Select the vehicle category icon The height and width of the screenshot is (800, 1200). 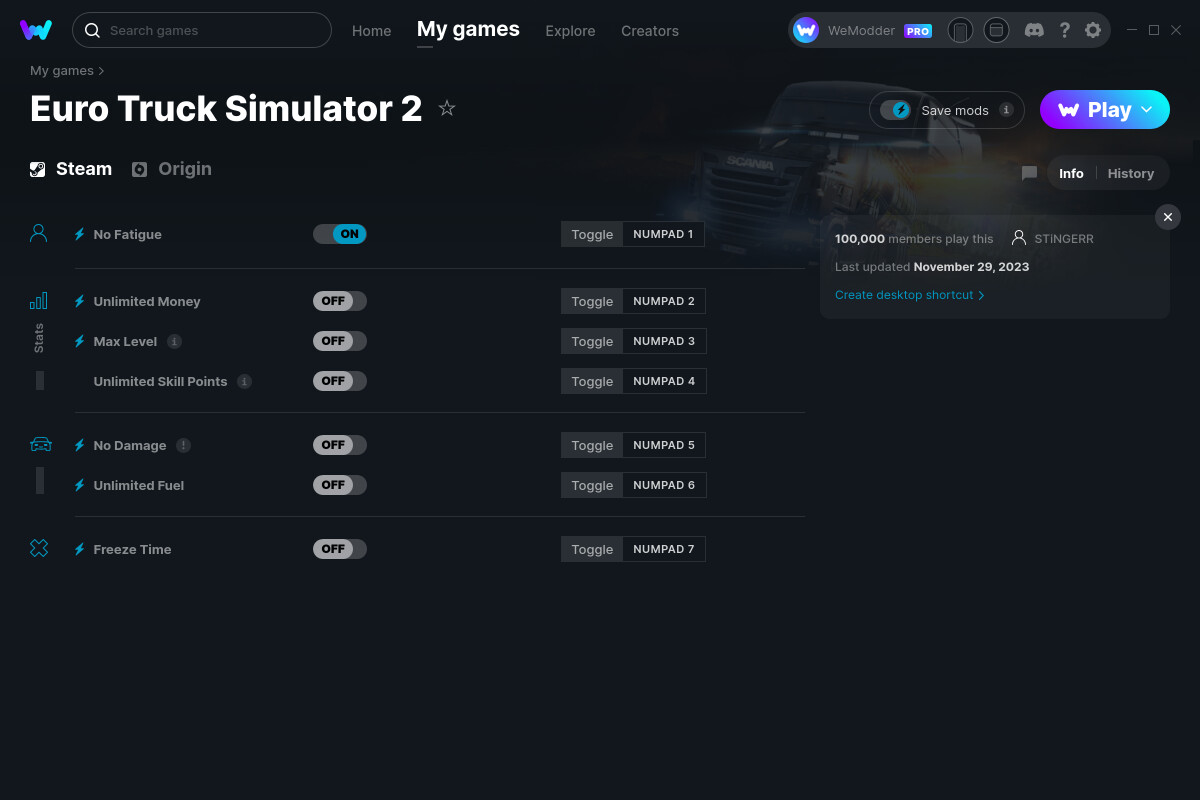[x=40, y=444]
